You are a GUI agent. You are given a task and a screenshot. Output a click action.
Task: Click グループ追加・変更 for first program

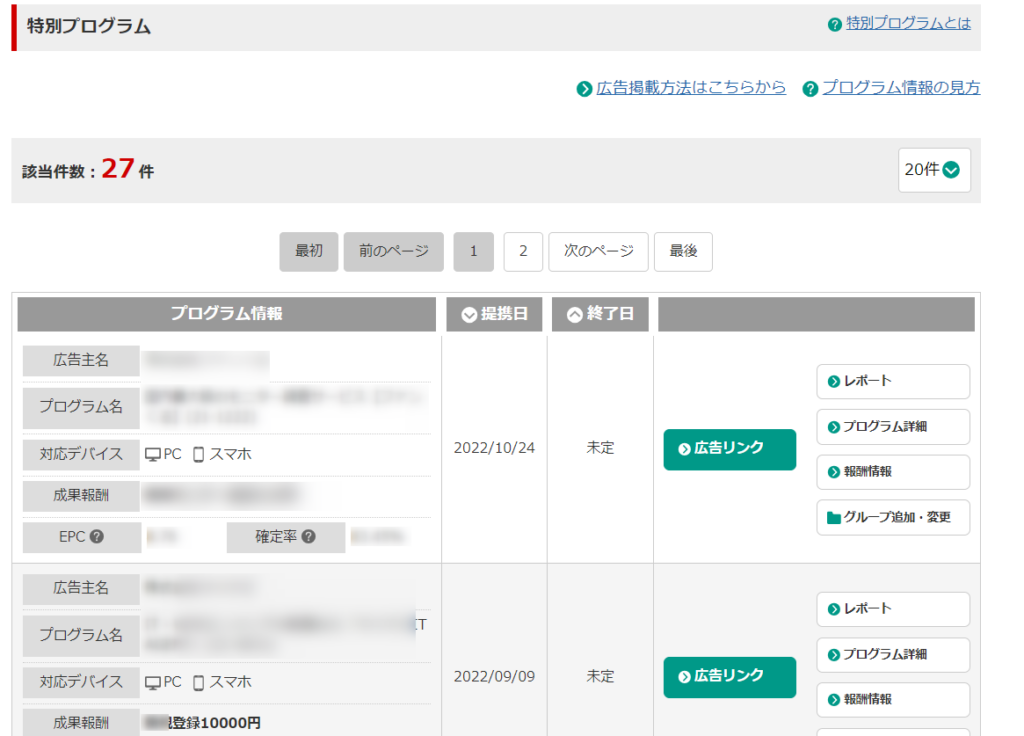tap(893, 517)
